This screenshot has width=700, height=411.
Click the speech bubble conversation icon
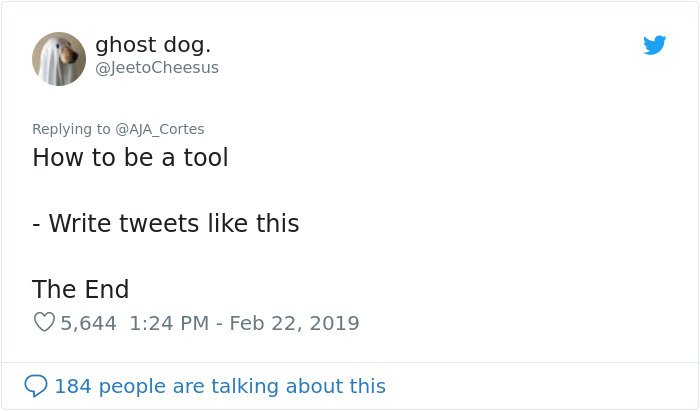click(35, 386)
